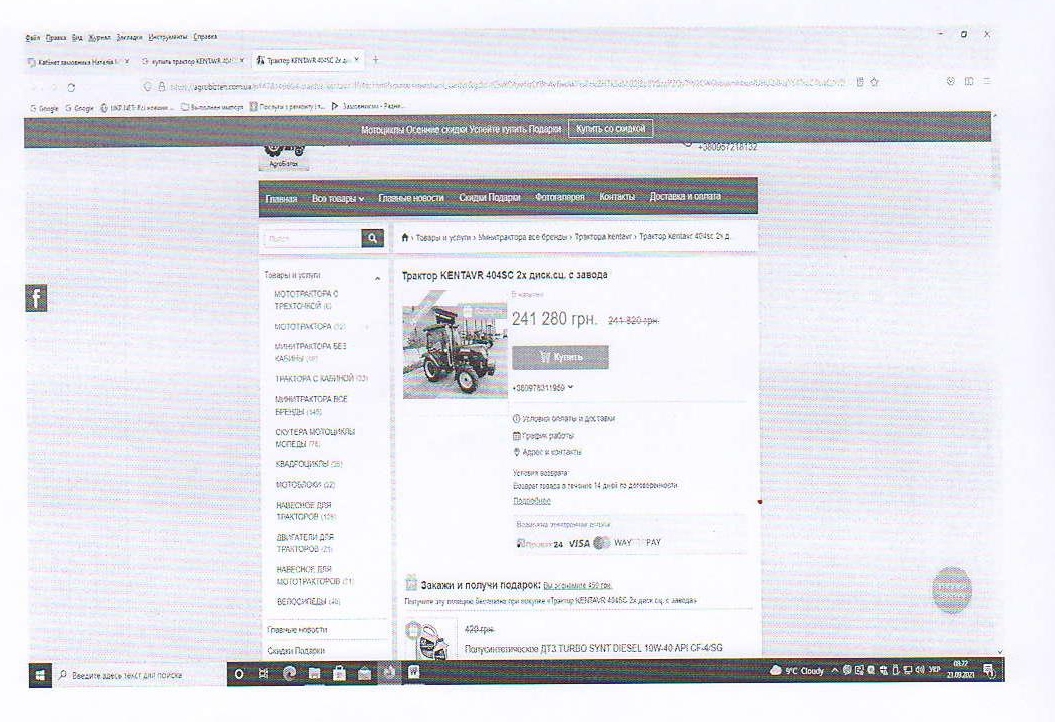Open the Инструменты menu
The image size is (1055, 722).
point(168,37)
